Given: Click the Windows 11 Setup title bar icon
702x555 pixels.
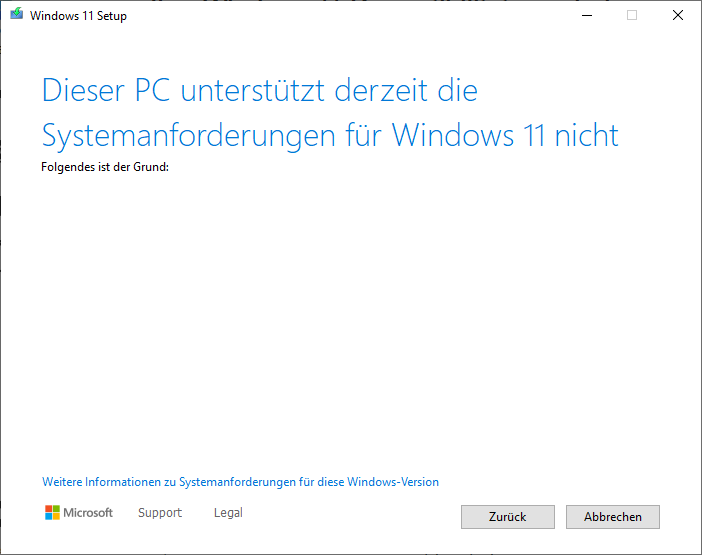Looking at the screenshot, I should click(x=16, y=16).
